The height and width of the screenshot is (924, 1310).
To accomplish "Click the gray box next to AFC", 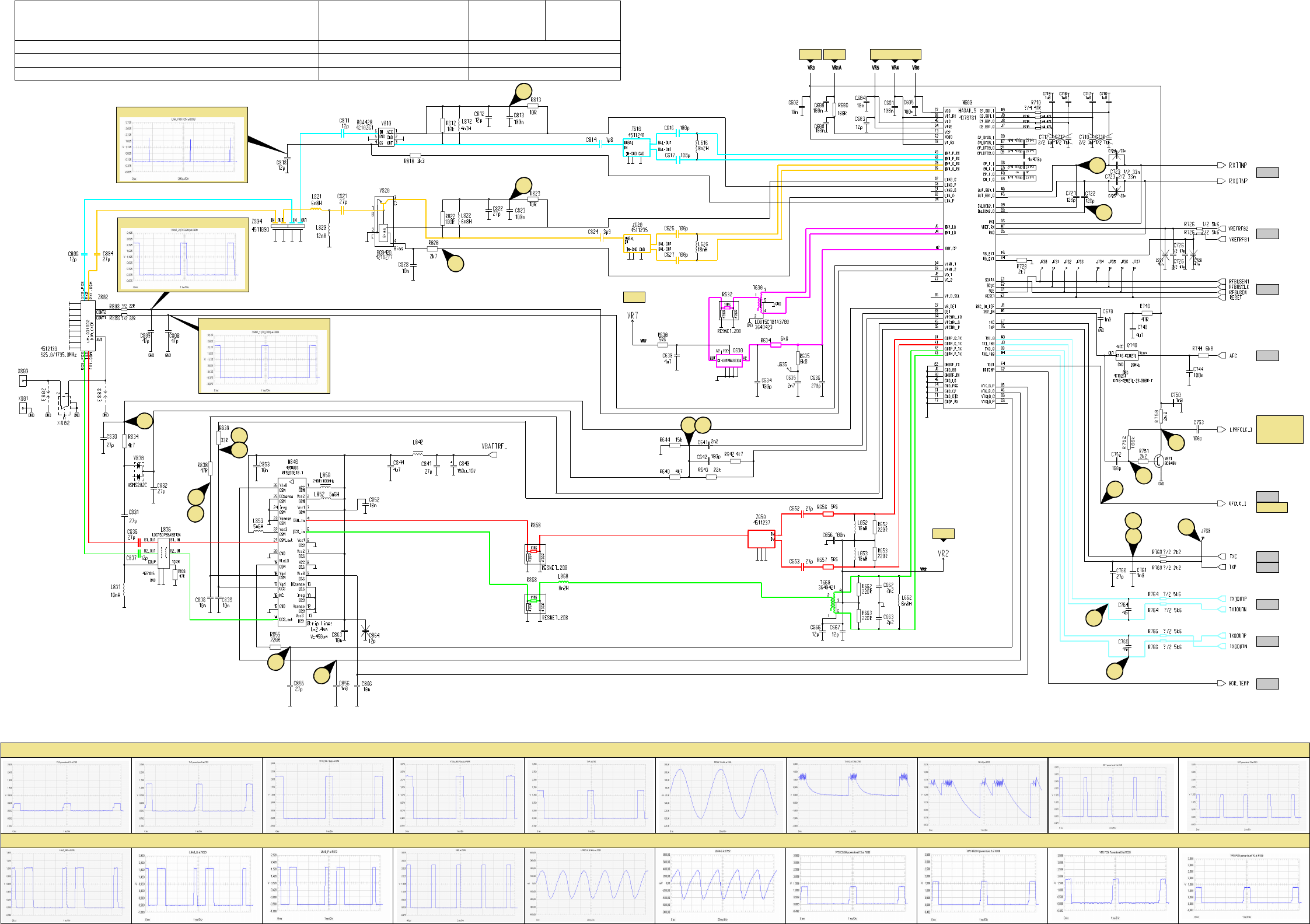I will pos(1267,355).
